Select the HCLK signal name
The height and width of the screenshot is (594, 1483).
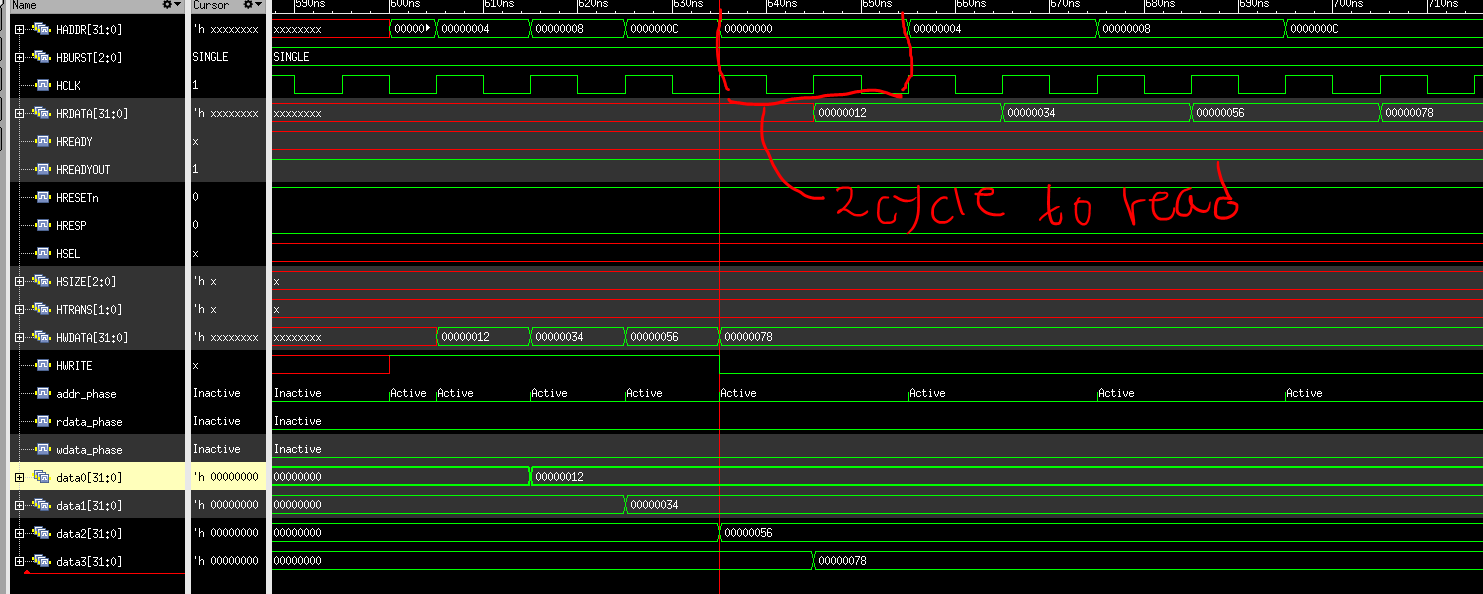(68, 86)
